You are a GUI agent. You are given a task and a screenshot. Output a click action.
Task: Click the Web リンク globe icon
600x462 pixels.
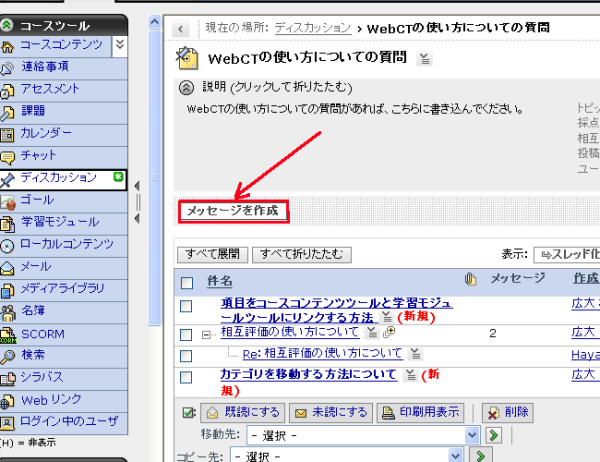tap(7, 401)
